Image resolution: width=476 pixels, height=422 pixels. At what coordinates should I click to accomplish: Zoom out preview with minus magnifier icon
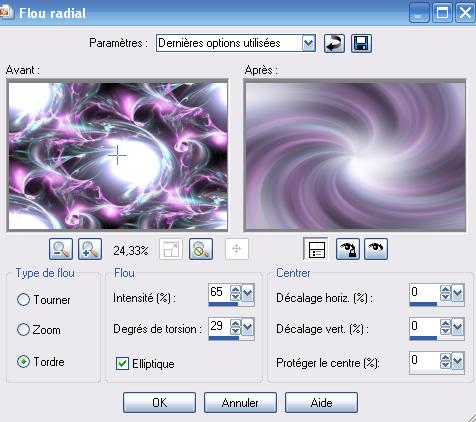tap(61, 249)
